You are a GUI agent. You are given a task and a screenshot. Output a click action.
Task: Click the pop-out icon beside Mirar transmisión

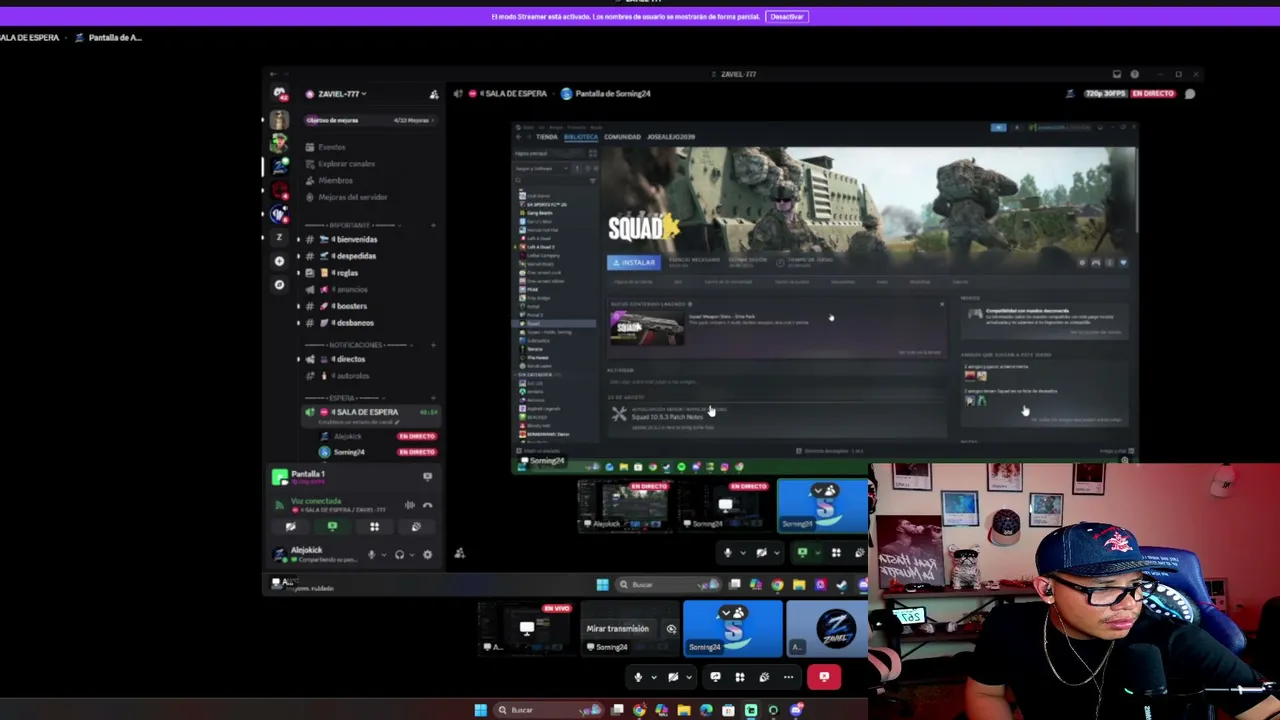[x=671, y=629]
